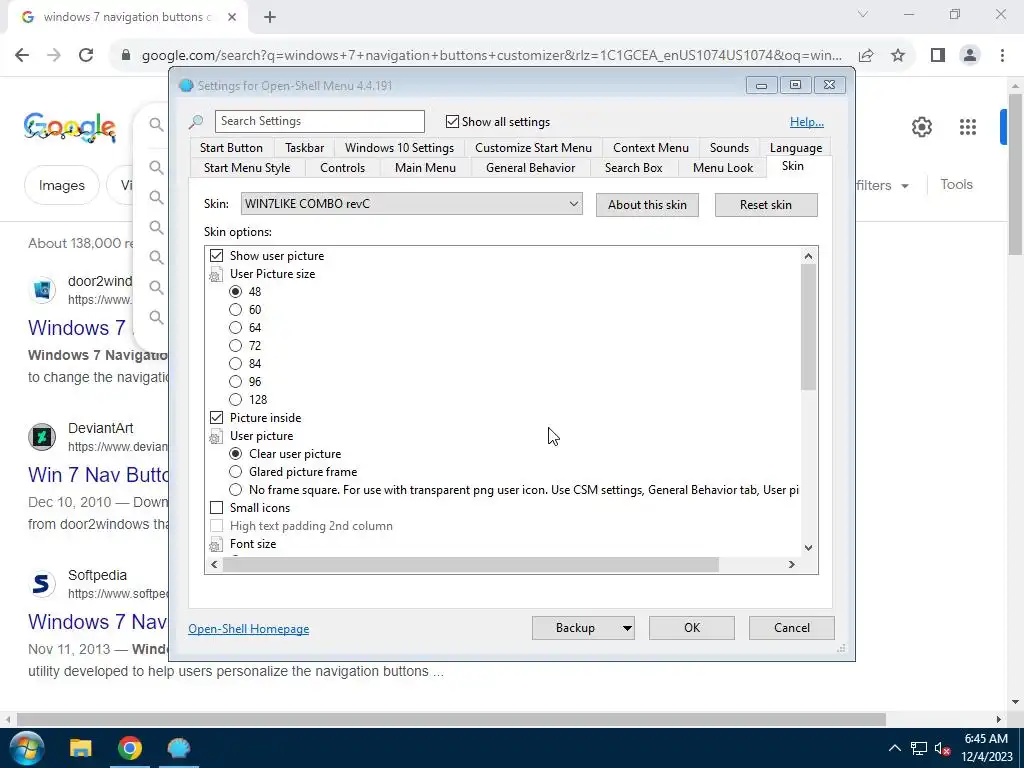Viewport: 1024px width, 768px height.
Task: Open File Explorer from the taskbar
Action: coord(80,748)
